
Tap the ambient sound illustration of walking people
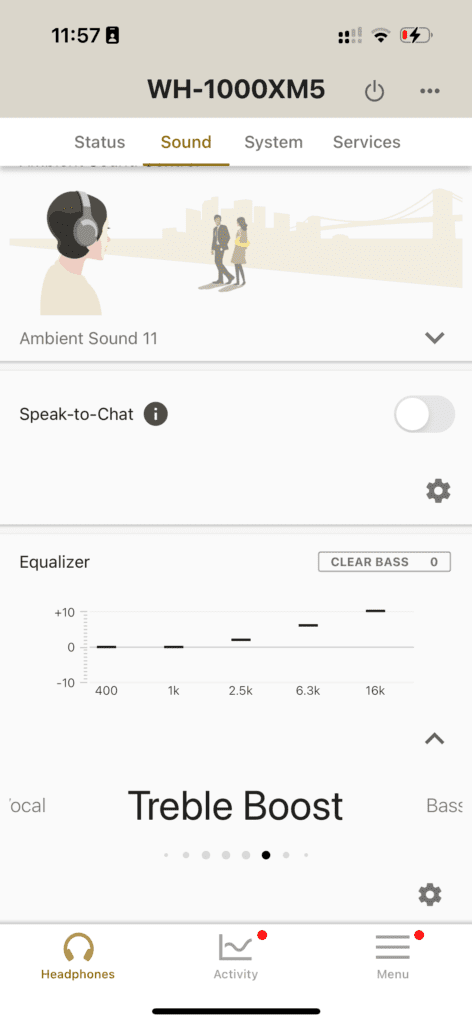(x=230, y=251)
